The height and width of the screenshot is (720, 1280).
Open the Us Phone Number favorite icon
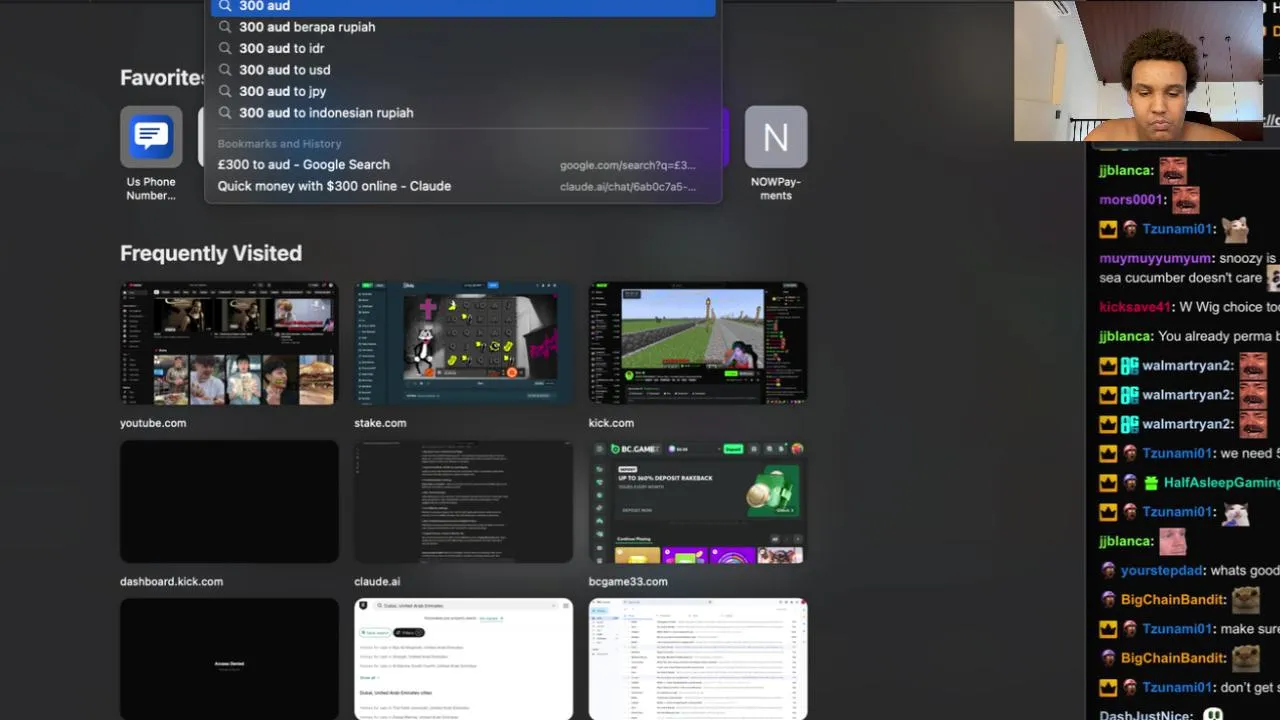tap(151, 137)
